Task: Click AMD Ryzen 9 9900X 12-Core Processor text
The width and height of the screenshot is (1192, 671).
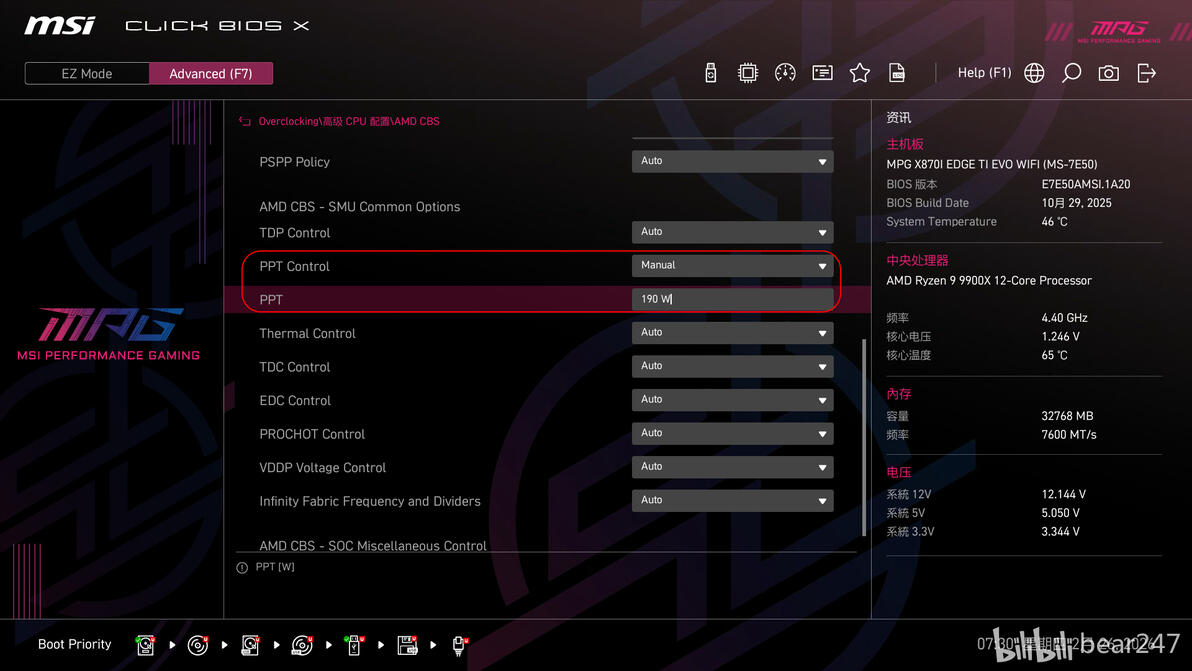Action: click(989, 280)
